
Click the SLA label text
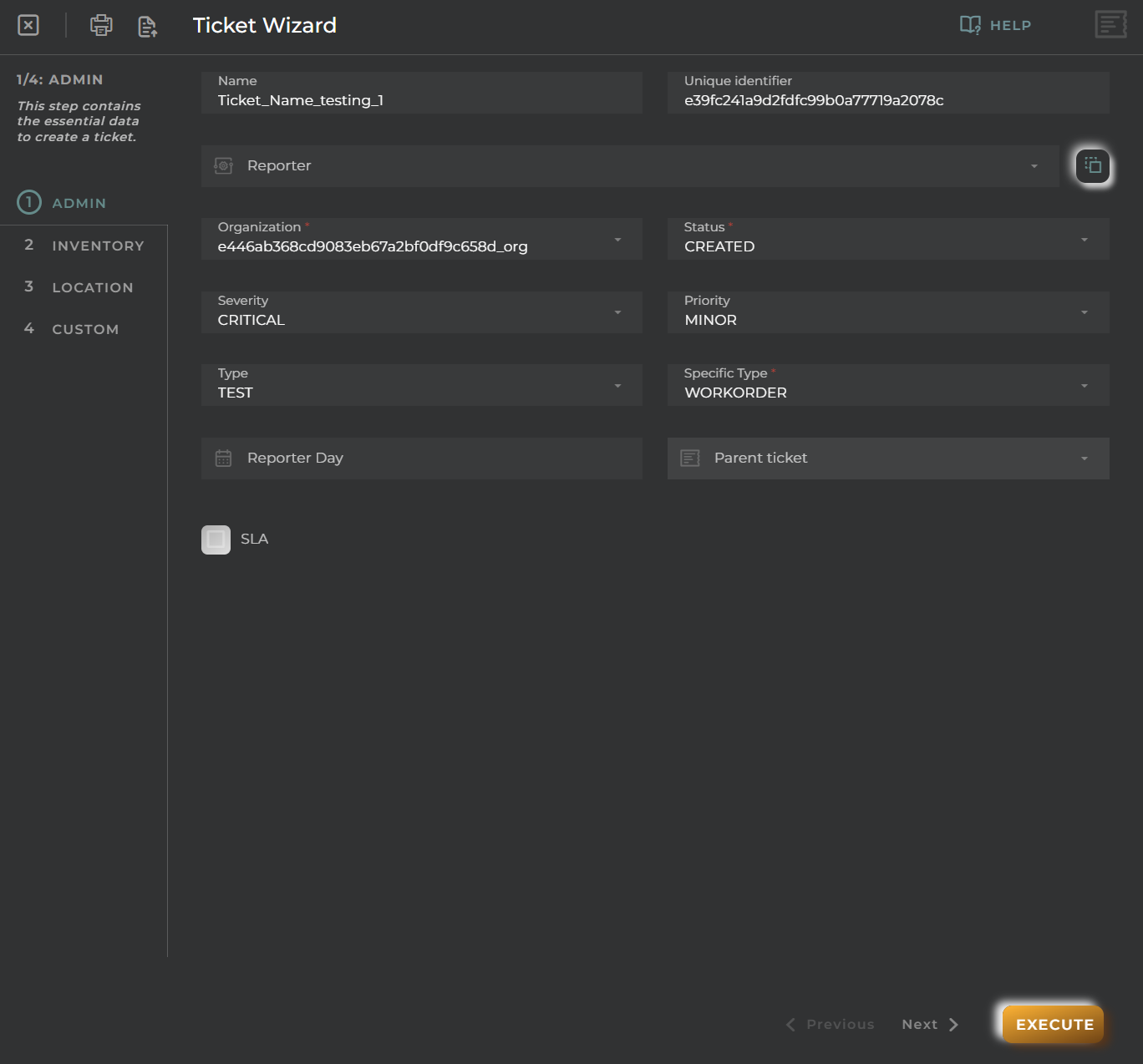click(x=255, y=540)
